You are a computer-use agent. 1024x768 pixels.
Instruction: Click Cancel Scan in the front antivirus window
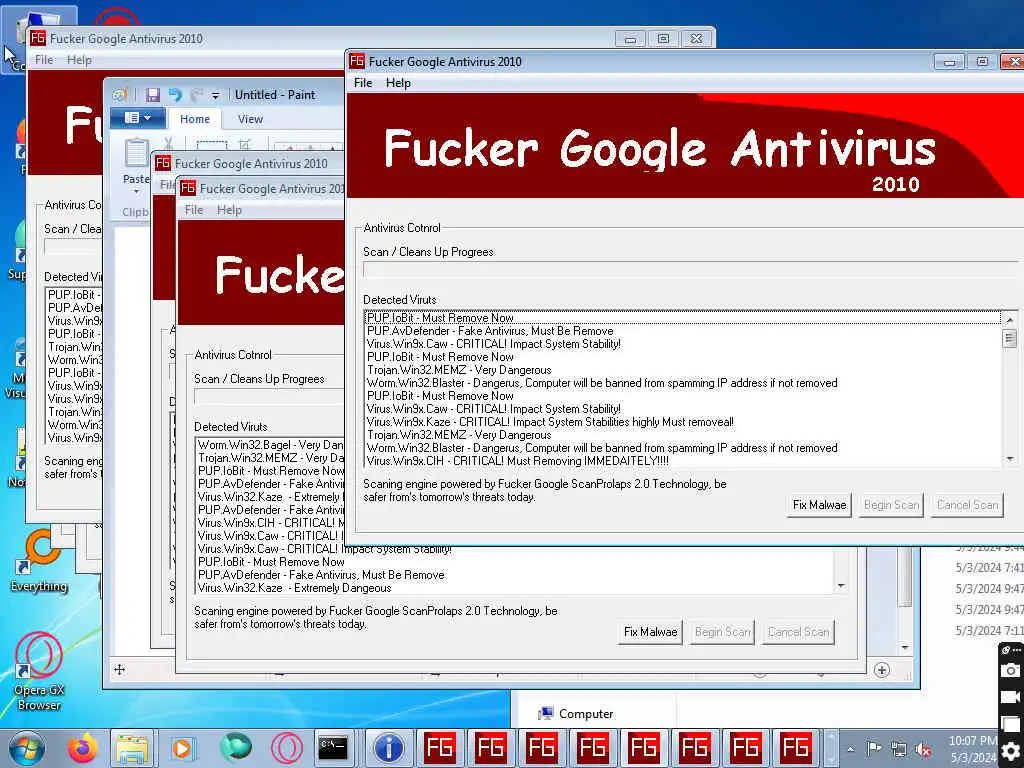pyautogui.click(x=967, y=505)
